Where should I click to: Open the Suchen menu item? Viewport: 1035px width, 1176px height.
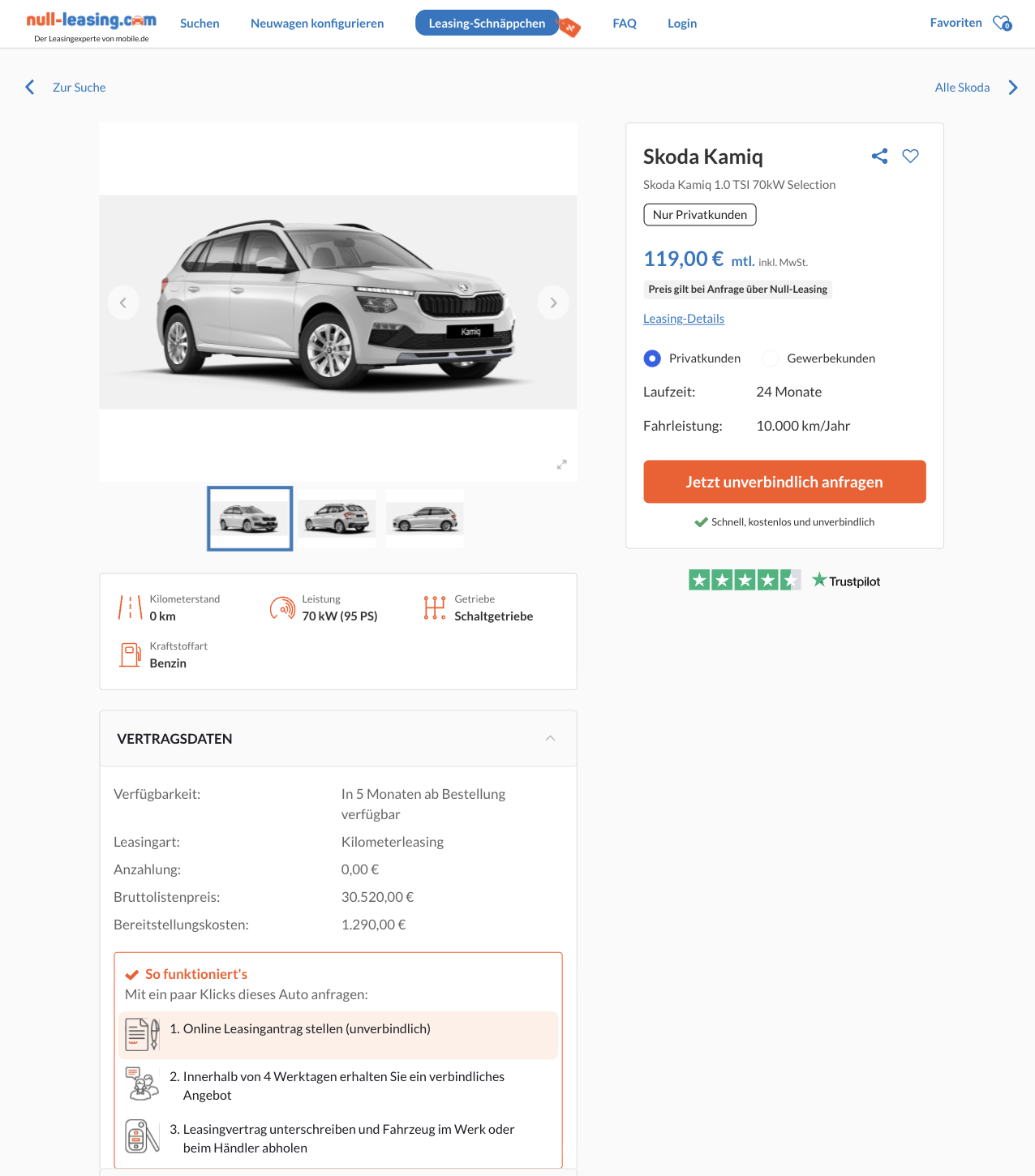(200, 24)
